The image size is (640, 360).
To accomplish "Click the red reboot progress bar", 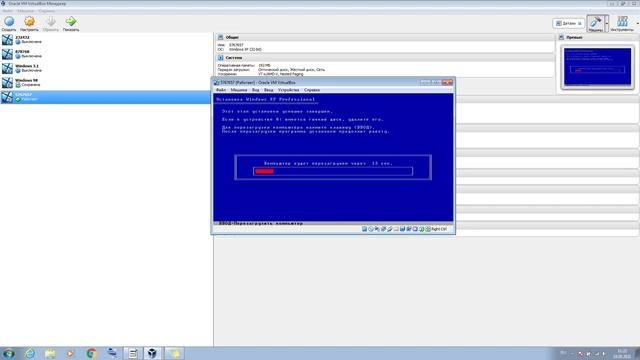I will click(264, 171).
